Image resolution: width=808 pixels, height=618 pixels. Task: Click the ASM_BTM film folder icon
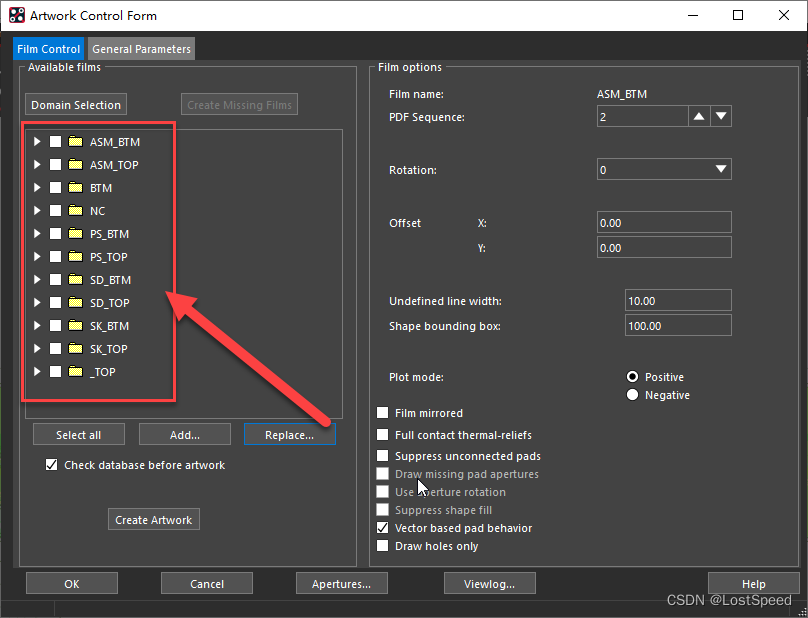click(75, 142)
